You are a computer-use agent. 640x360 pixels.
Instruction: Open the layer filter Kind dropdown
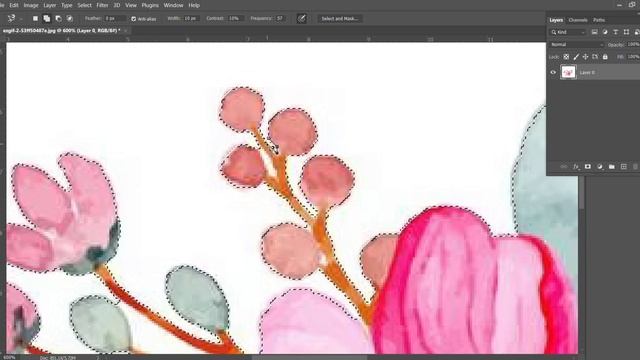pos(568,32)
